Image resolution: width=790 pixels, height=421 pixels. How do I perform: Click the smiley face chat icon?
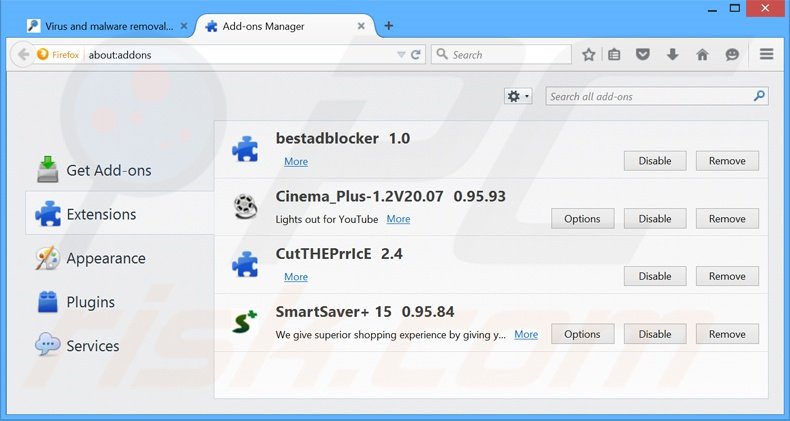(732, 55)
